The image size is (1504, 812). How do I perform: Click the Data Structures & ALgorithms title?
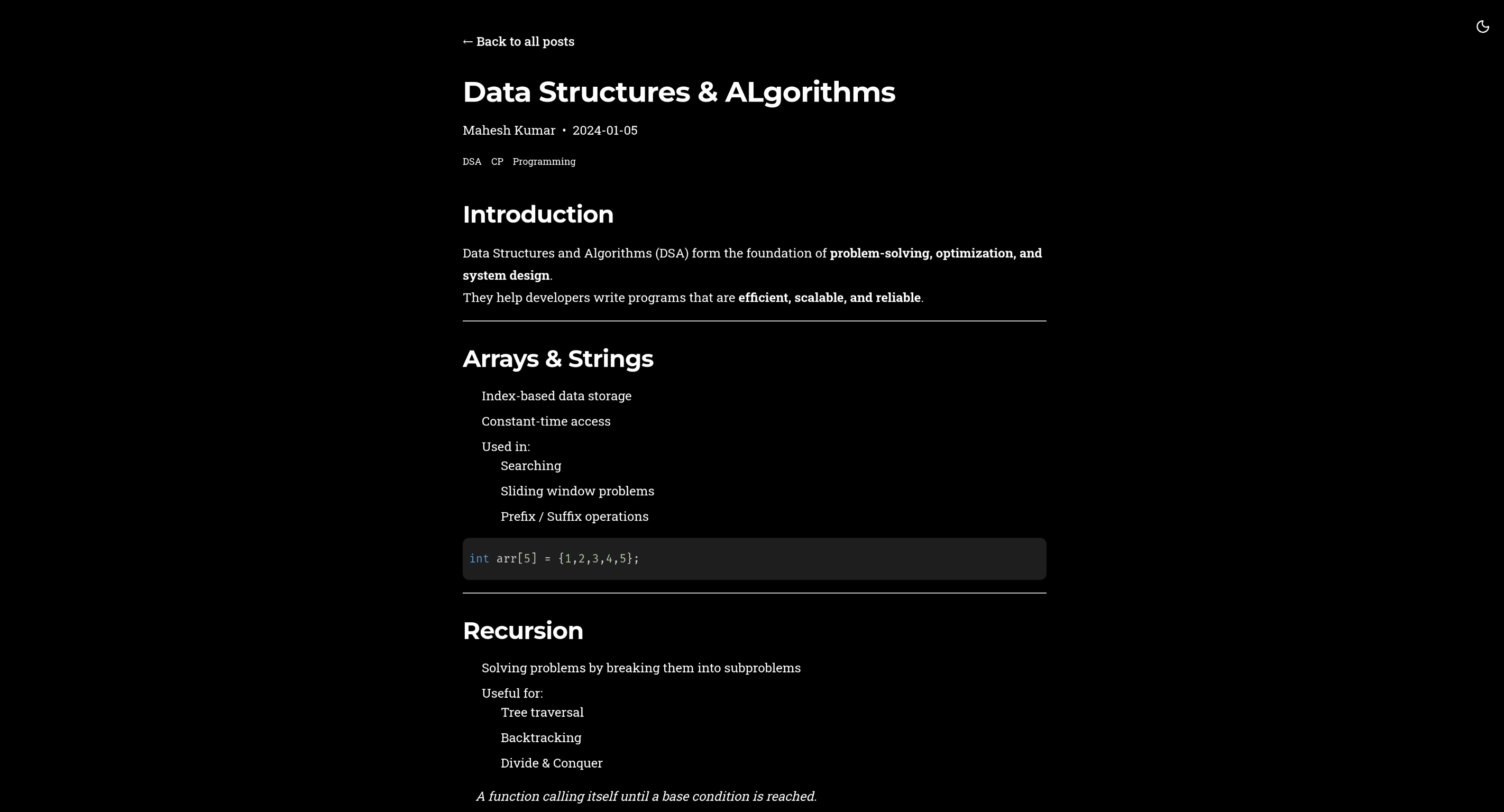[x=678, y=92]
